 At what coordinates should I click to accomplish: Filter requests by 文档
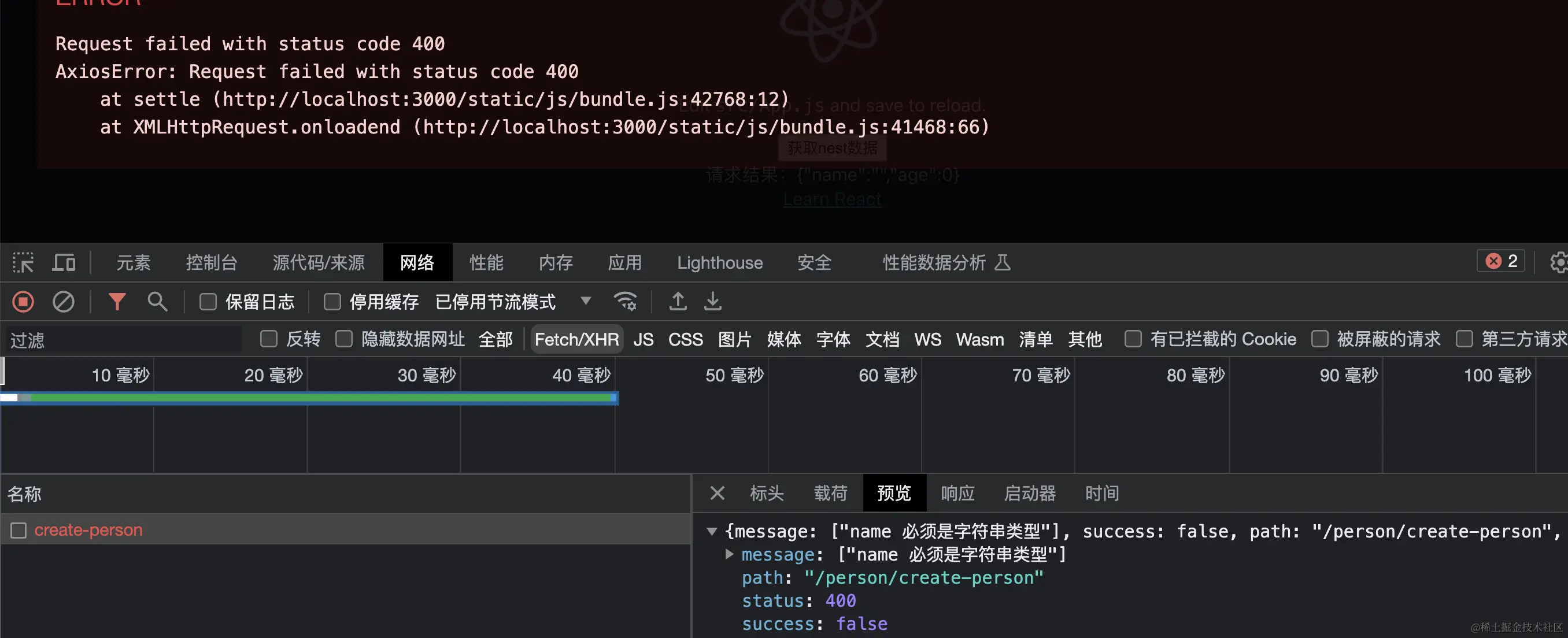click(883, 339)
